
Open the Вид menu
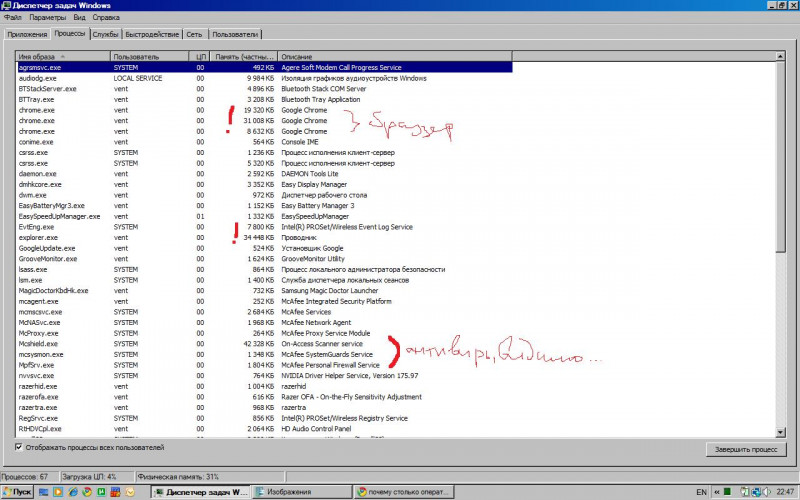pyautogui.click(x=79, y=17)
